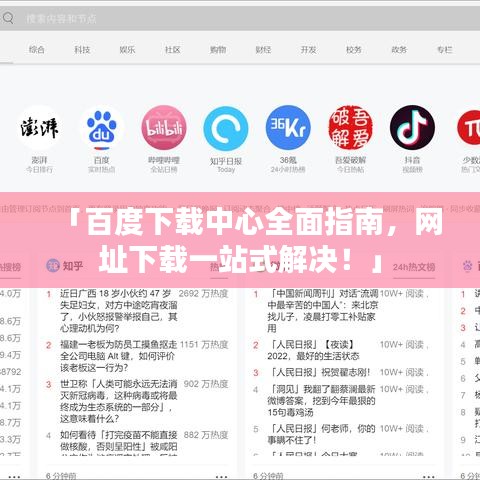Go to the 社区 tab

(173, 50)
